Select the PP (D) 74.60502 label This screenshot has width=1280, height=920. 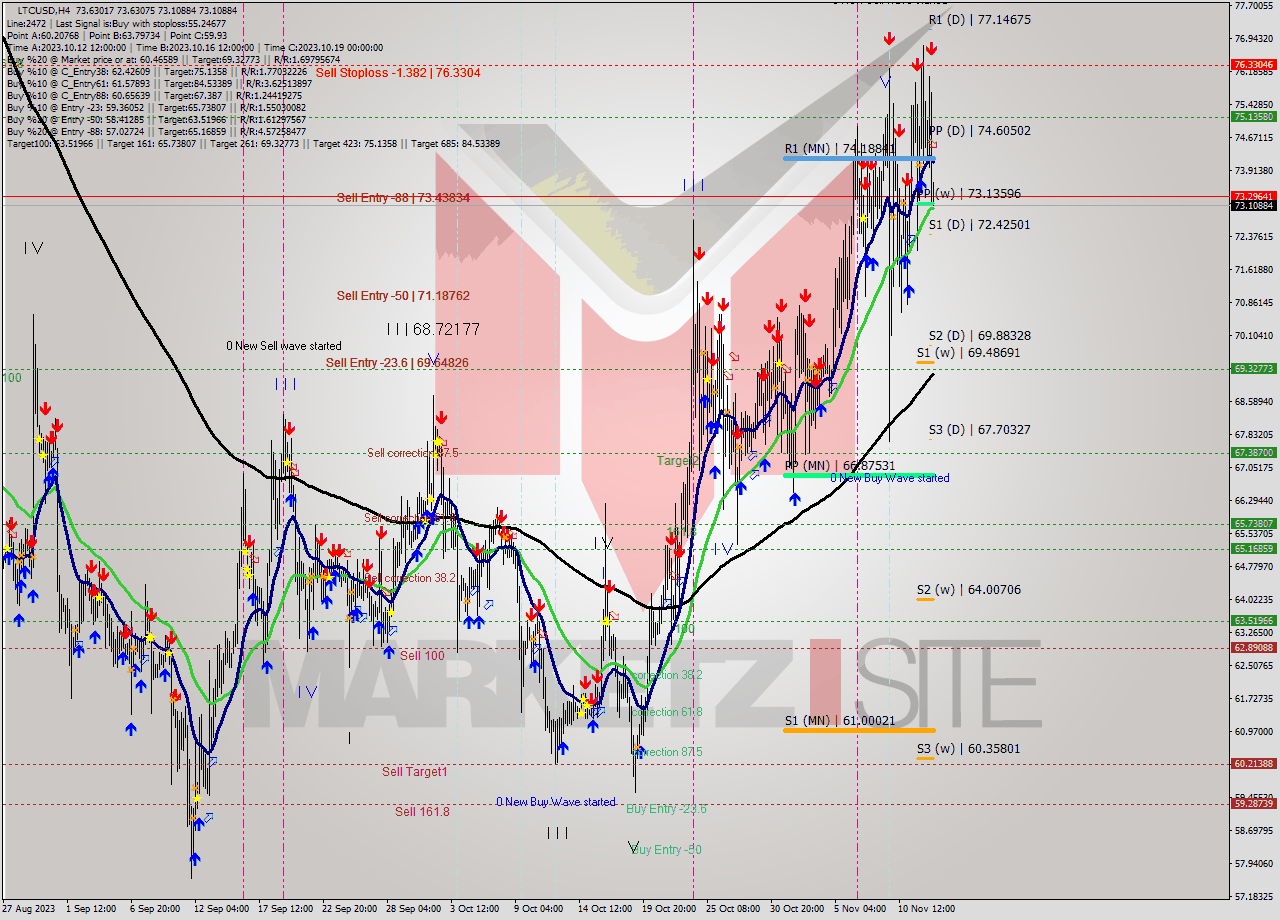click(979, 131)
